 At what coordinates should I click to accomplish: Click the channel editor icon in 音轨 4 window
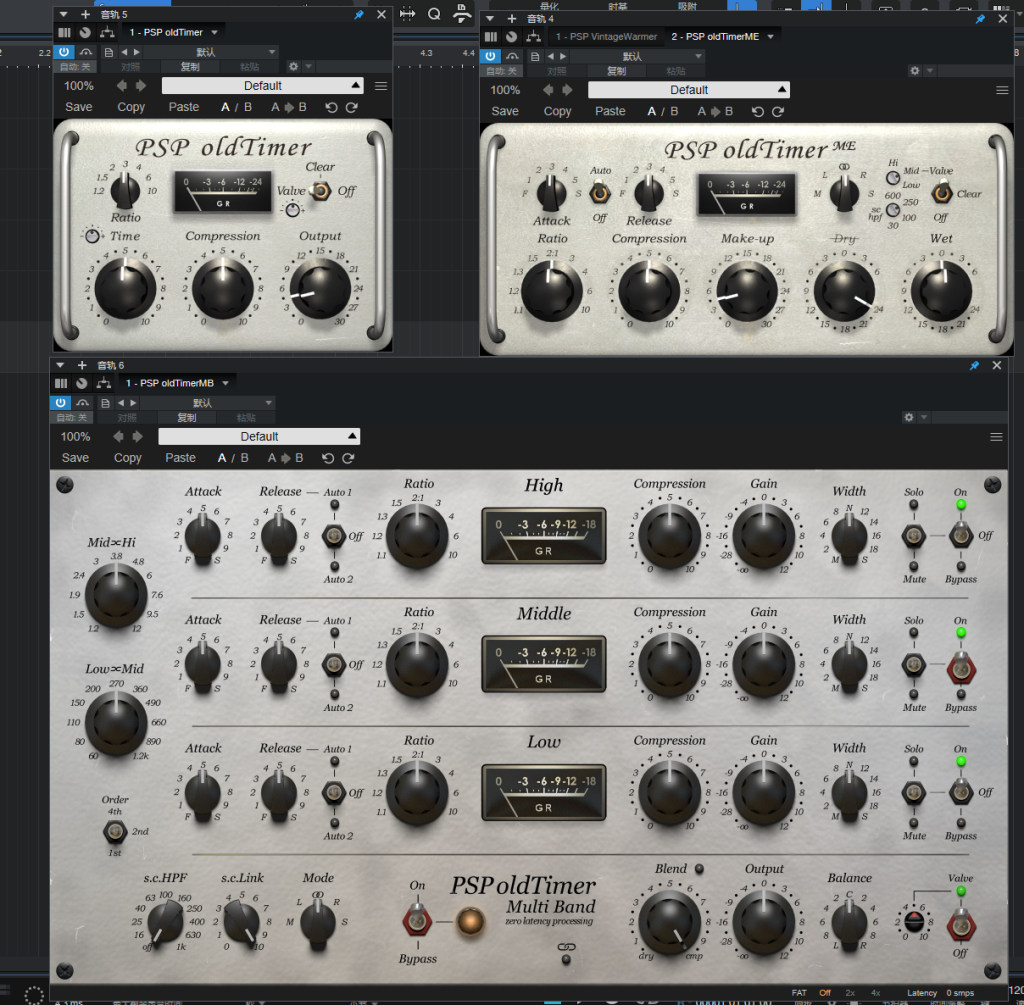[491, 37]
